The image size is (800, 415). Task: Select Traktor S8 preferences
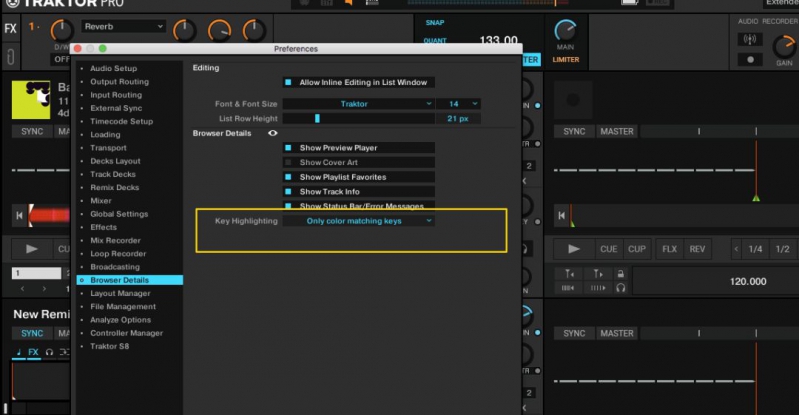[x=110, y=347]
